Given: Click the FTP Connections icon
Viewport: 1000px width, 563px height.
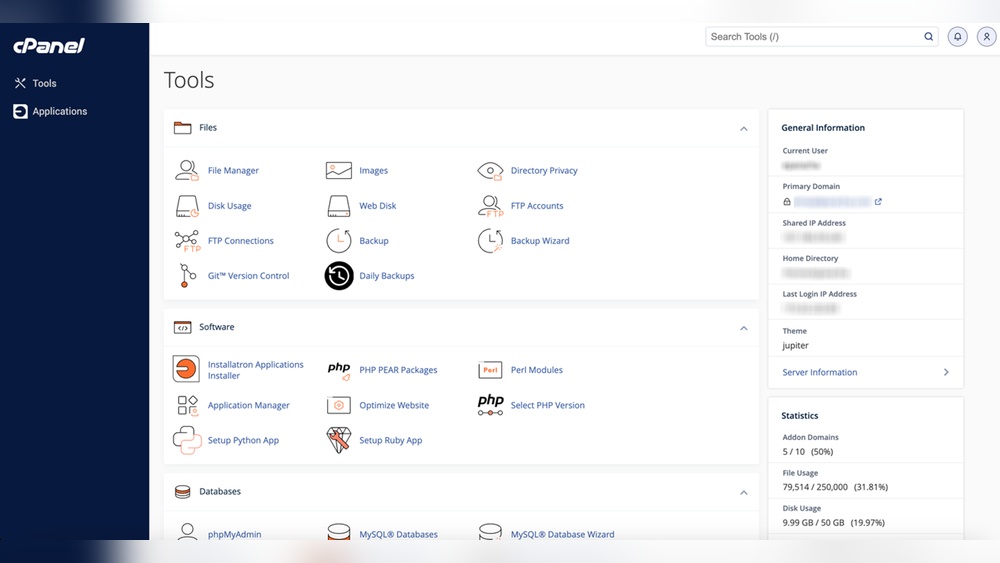Looking at the screenshot, I should [x=187, y=241].
